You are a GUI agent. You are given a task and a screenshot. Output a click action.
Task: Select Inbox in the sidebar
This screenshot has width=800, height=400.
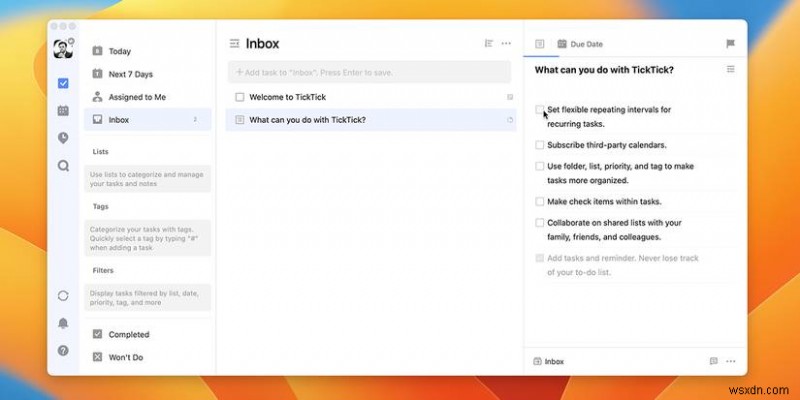pyautogui.click(x=147, y=120)
